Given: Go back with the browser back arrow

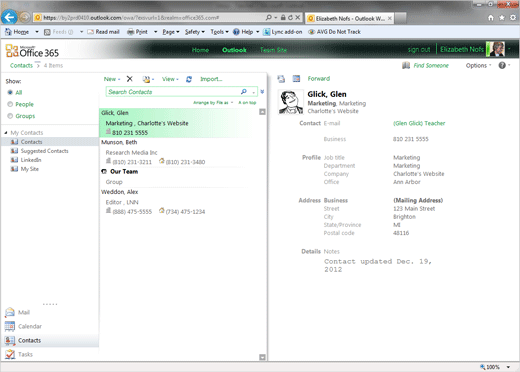Looking at the screenshot, I should 9,17.
